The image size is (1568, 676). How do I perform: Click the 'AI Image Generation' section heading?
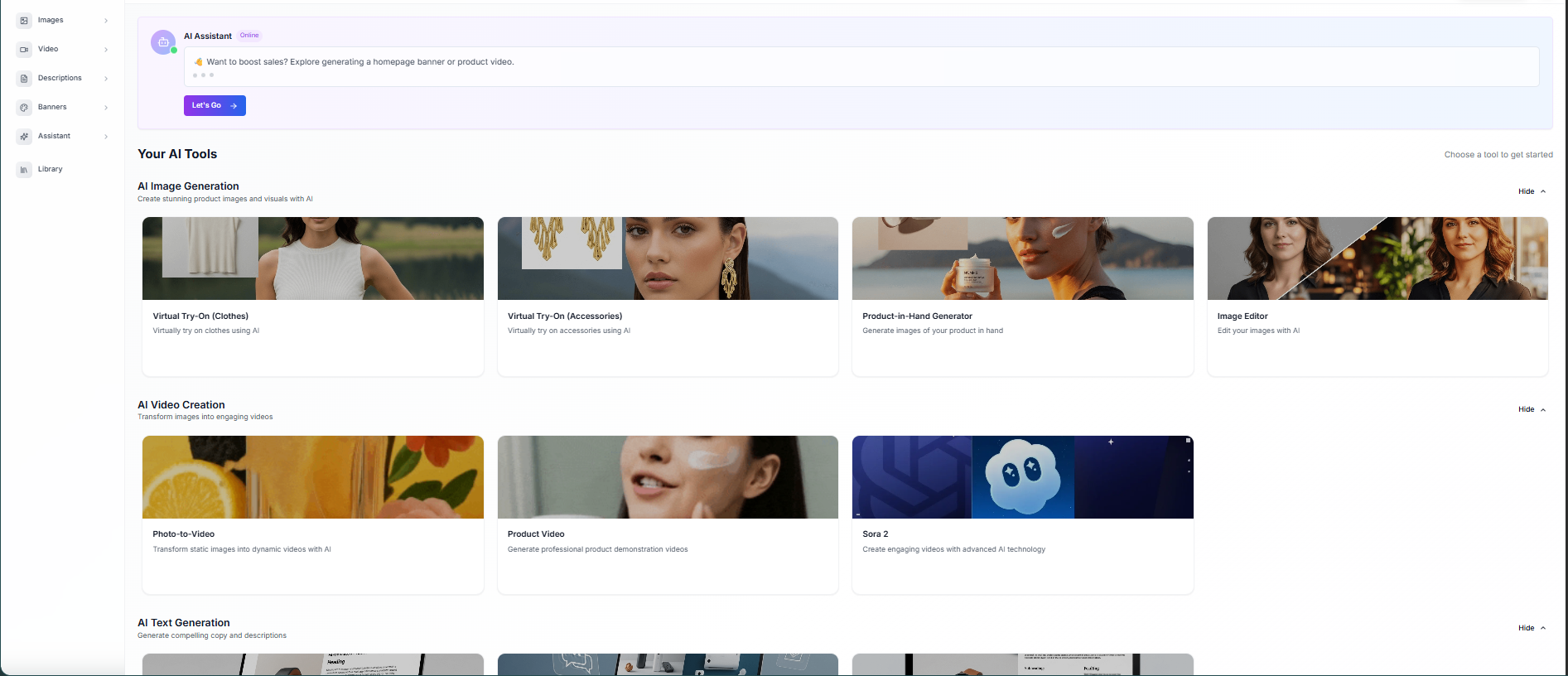188,186
